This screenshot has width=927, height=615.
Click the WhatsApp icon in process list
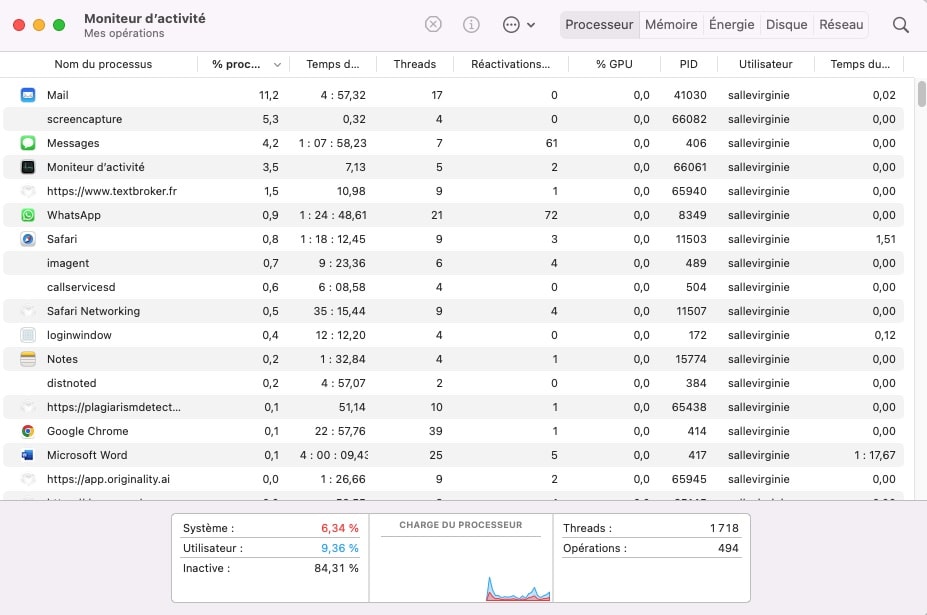[28, 215]
